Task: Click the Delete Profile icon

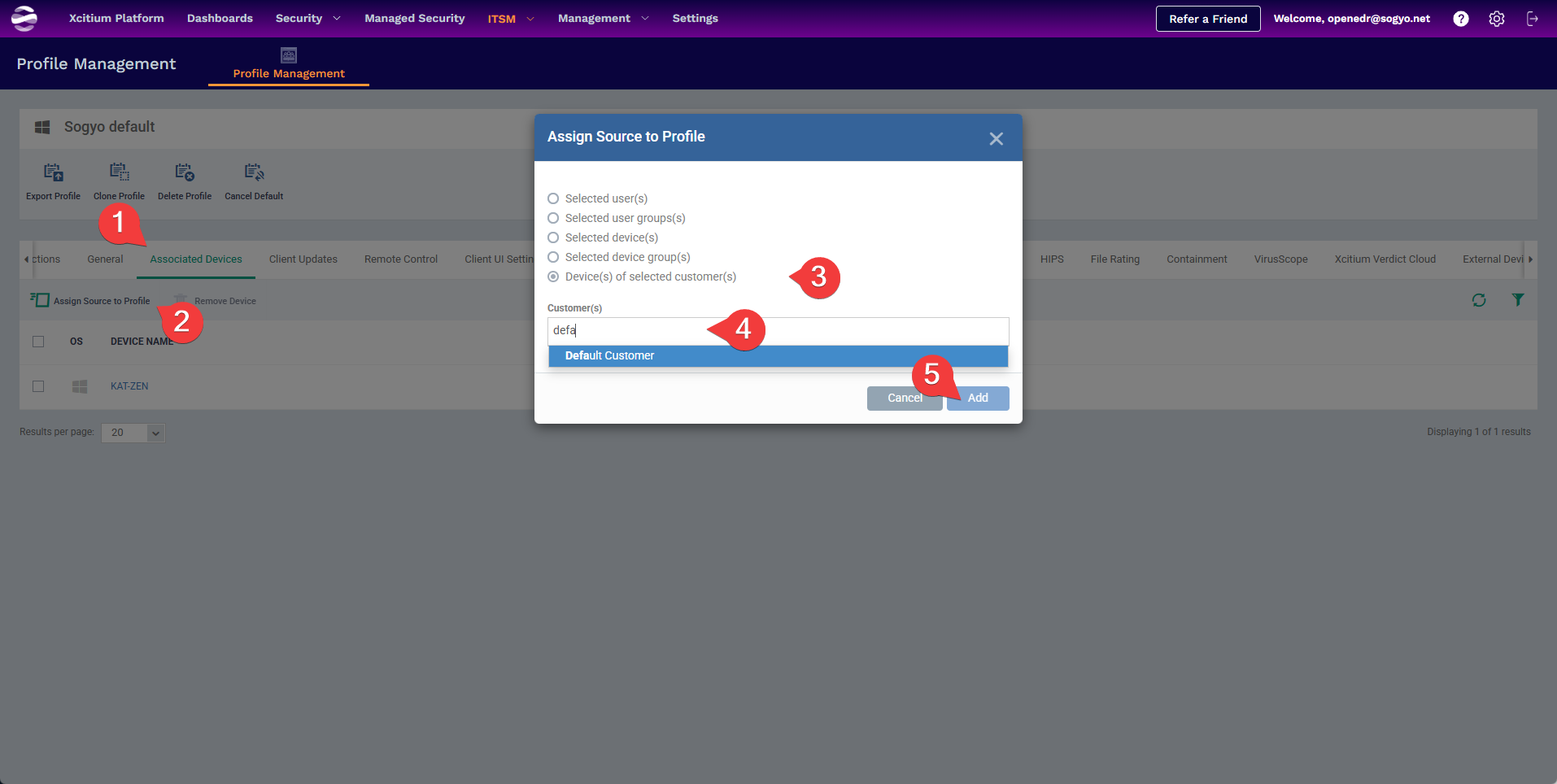Action: pyautogui.click(x=185, y=172)
